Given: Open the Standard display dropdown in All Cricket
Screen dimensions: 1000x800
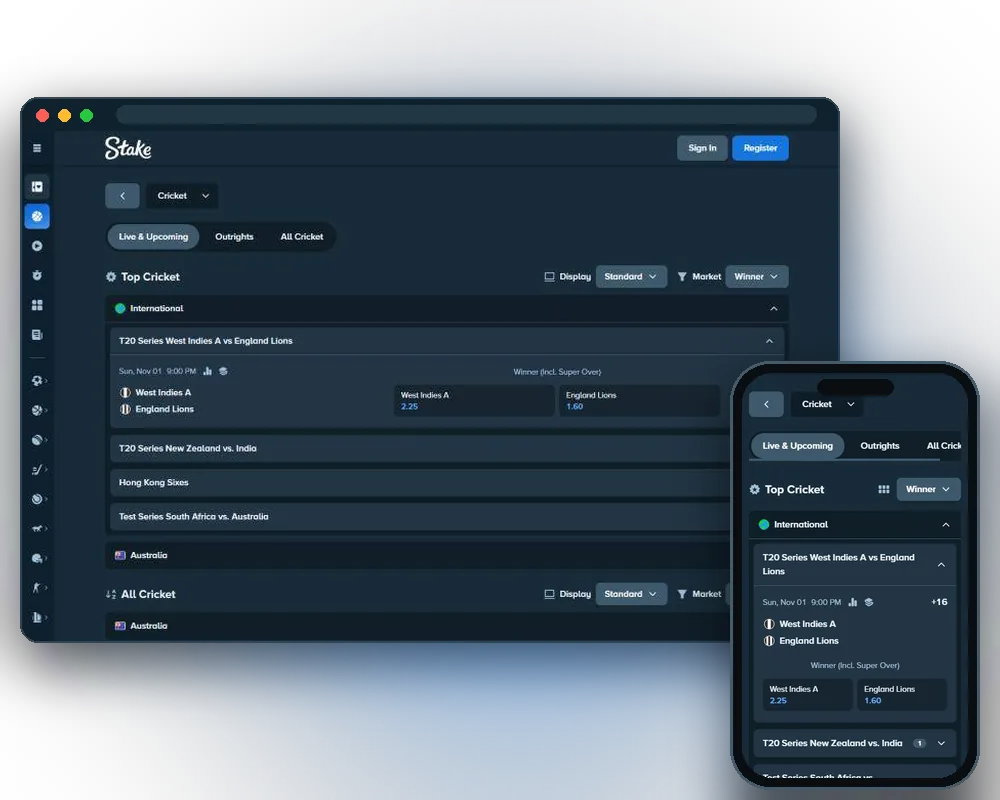Looking at the screenshot, I should (631, 594).
